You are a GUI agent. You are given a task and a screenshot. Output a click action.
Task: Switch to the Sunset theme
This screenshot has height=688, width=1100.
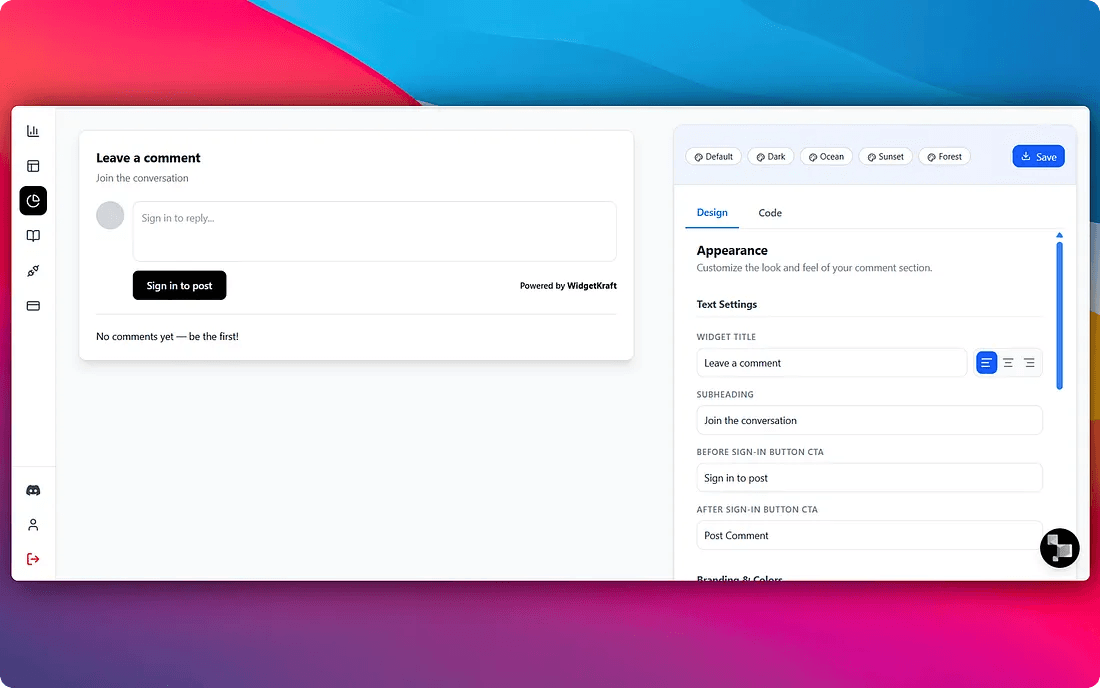[x=885, y=156]
